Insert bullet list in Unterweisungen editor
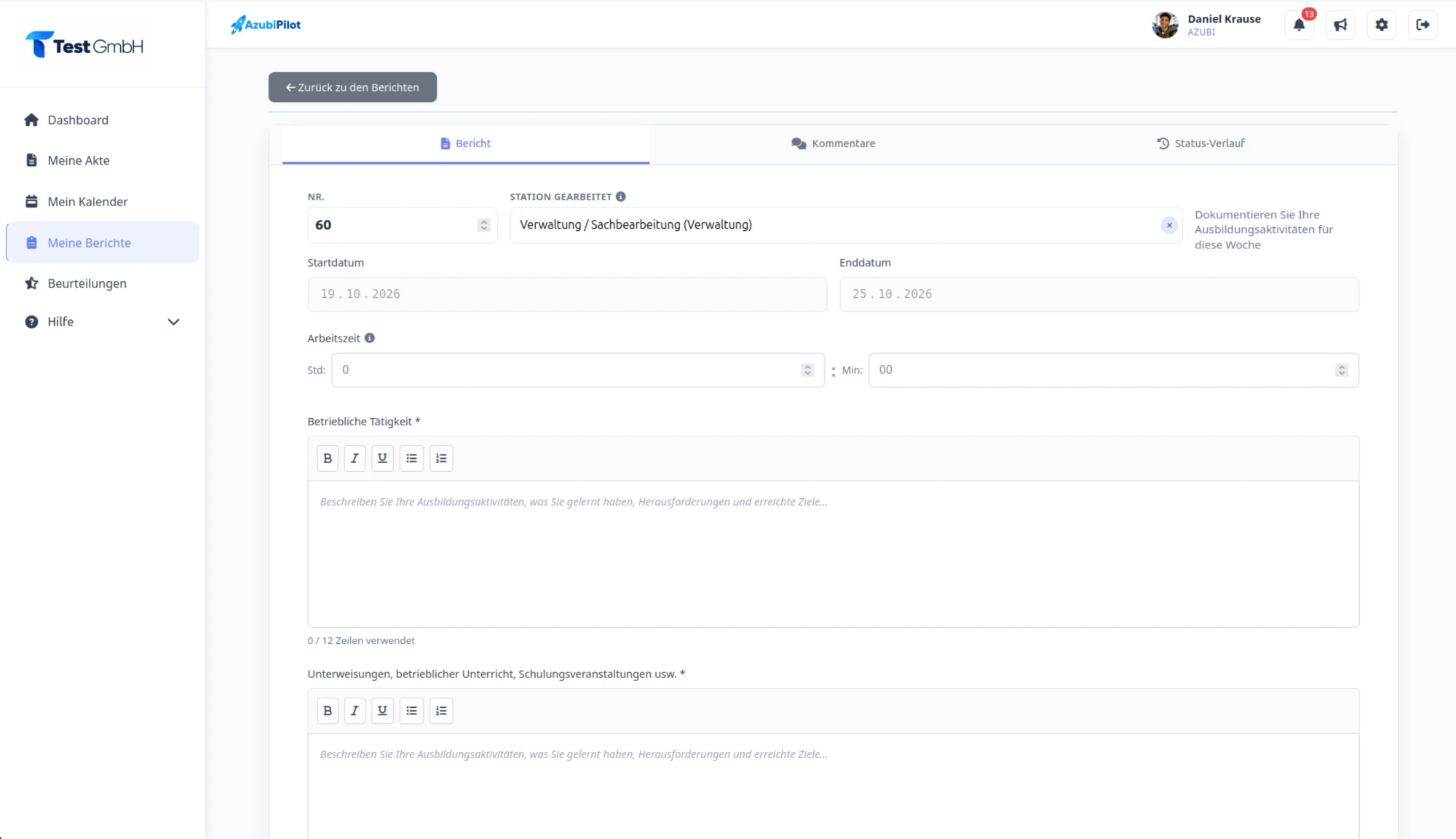This screenshot has width=1456, height=839. point(411,711)
